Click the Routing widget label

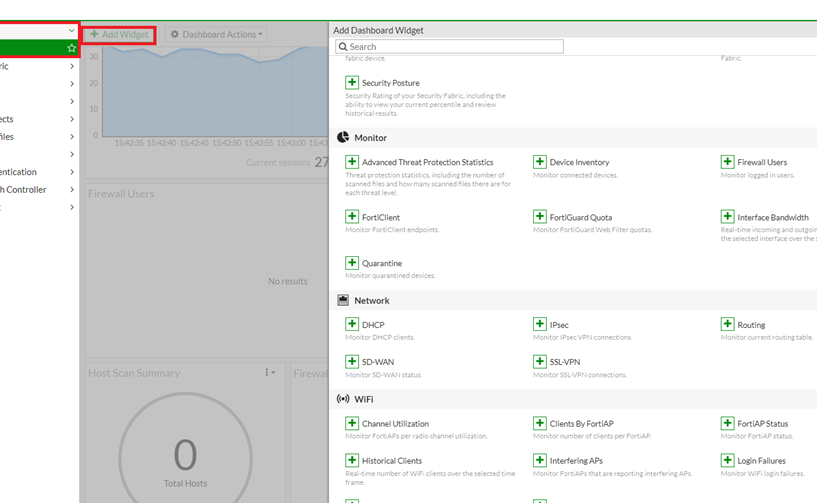(751, 325)
